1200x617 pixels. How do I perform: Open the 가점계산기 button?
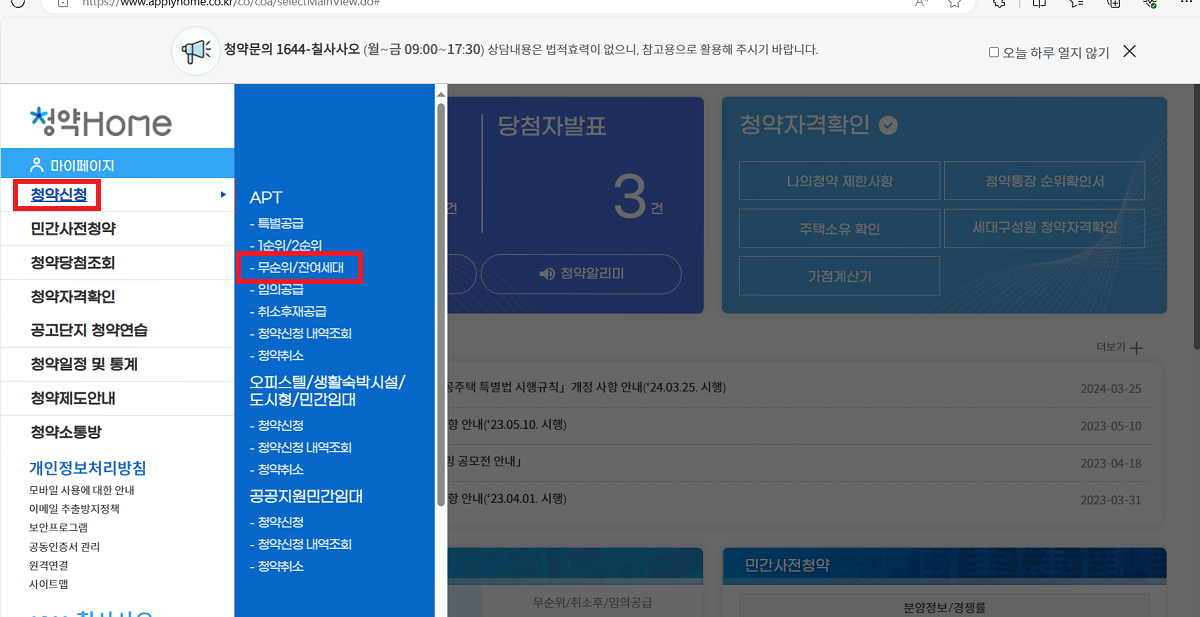pos(838,275)
